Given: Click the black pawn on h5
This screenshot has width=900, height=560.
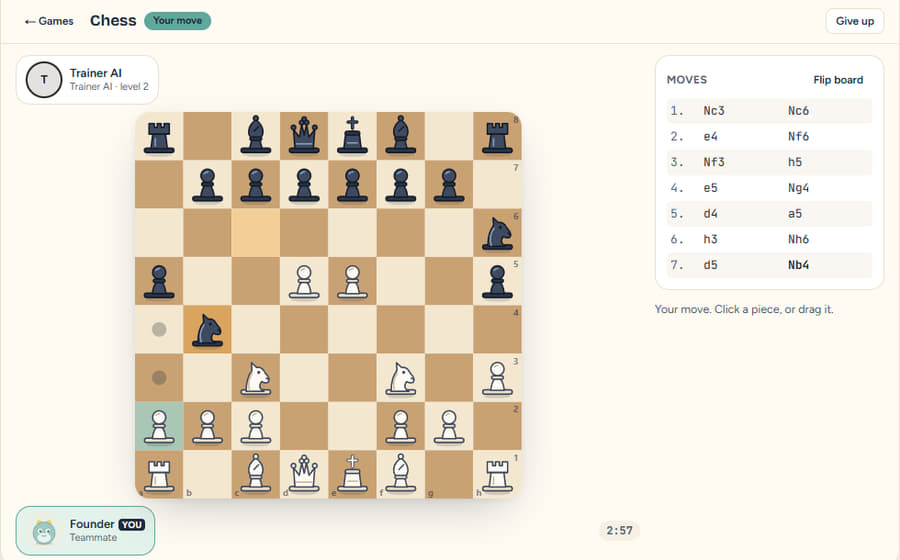Looking at the screenshot, I should click(497, 282).
